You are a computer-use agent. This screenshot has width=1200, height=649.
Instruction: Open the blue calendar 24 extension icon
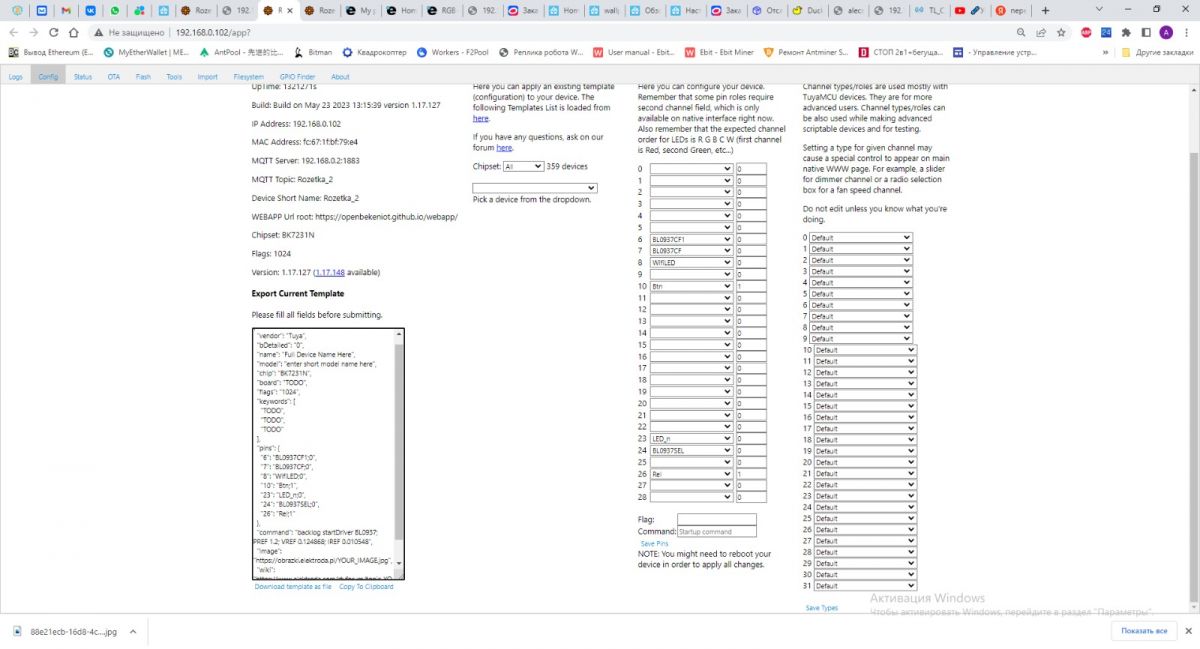[x=1106, y=32]
